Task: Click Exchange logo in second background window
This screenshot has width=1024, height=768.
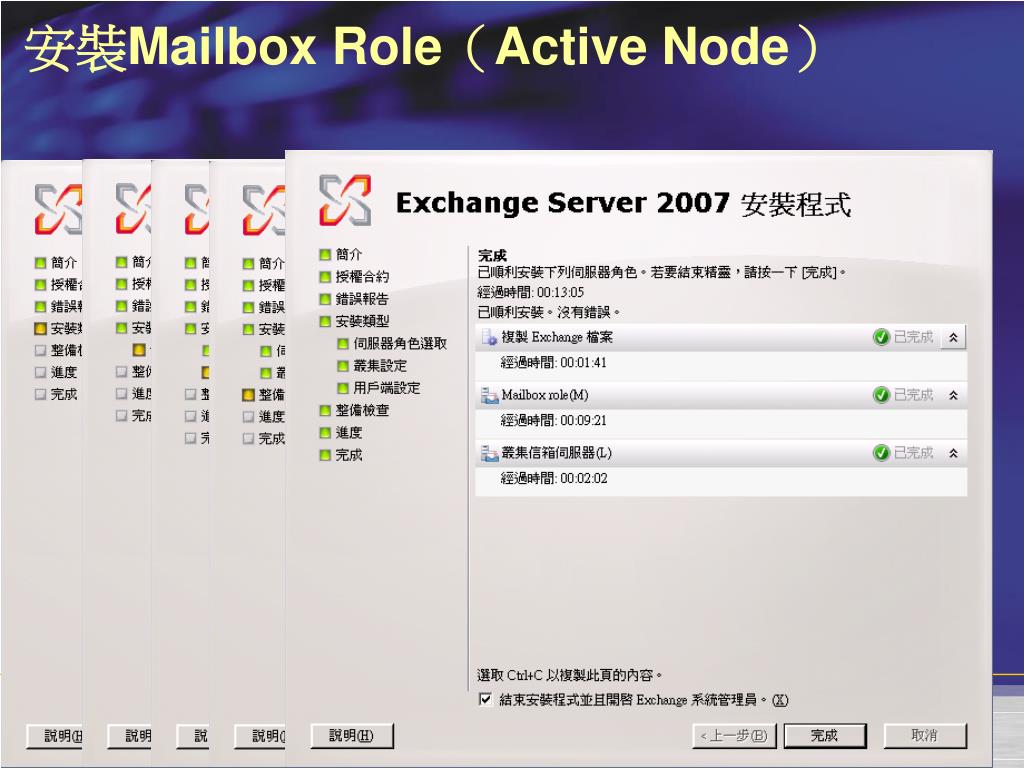Action: (133, 208)
